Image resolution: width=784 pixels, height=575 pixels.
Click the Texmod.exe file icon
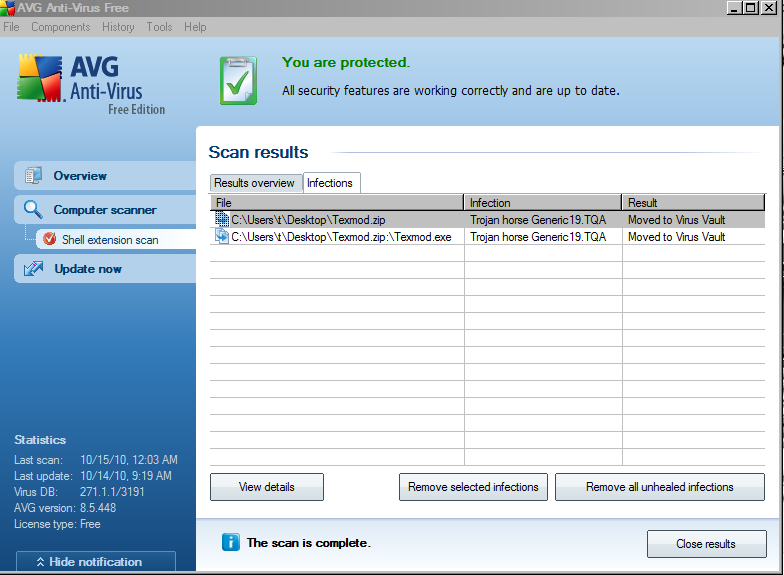point(222,236)
